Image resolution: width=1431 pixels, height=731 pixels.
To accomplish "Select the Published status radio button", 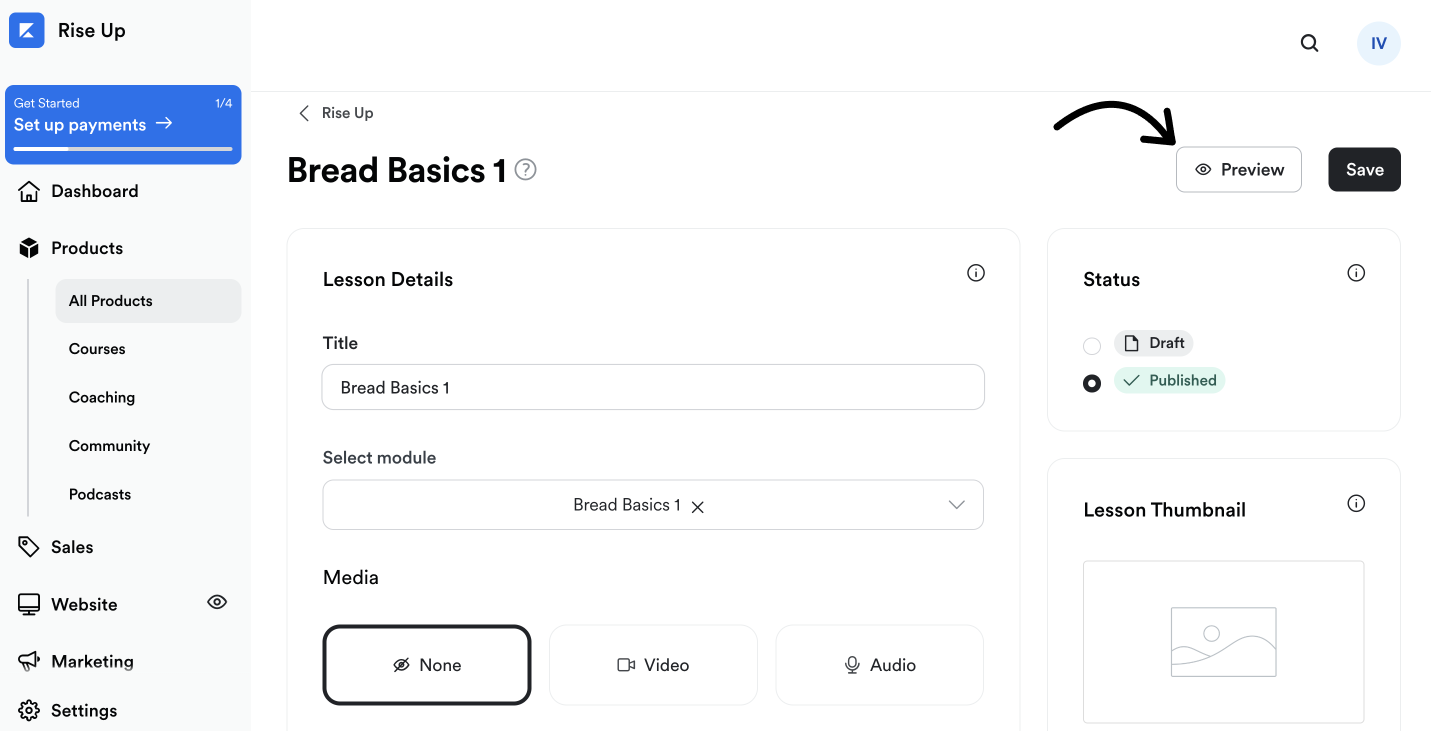I will pos(1092,383).
